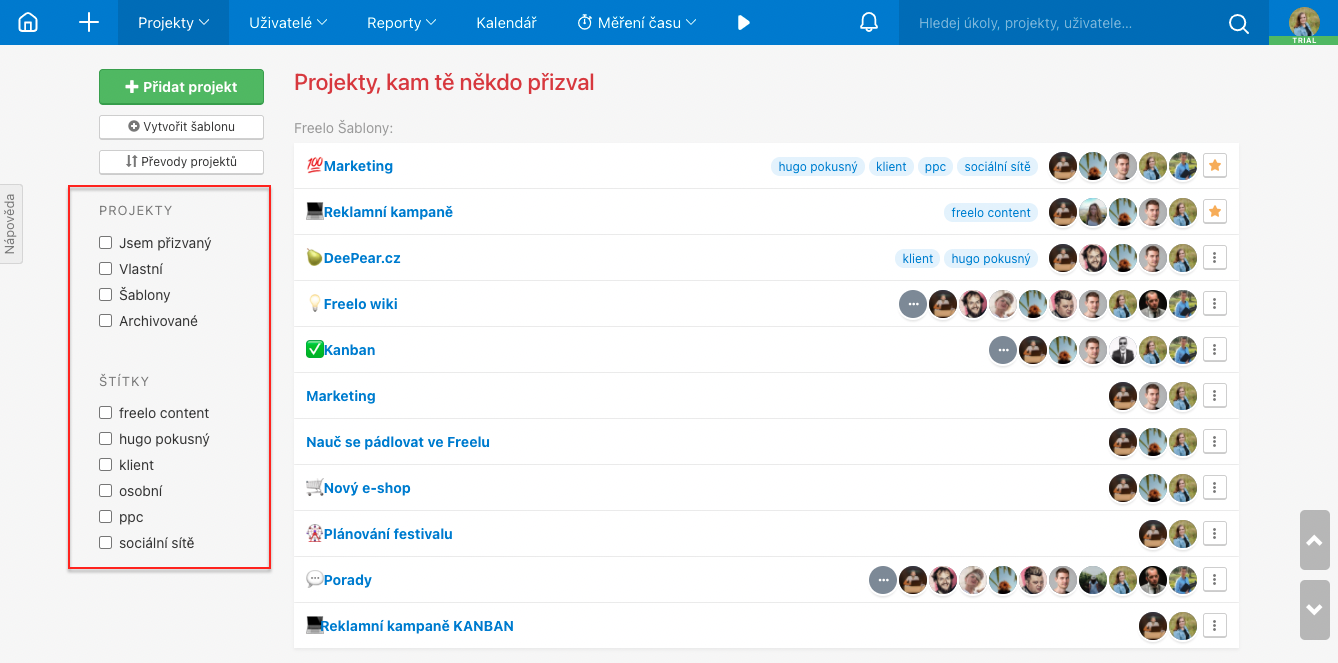The width and height of the screenshot is (1338, 663).
Task: Check the Vlastní projects filter
Action: point(105,269)
